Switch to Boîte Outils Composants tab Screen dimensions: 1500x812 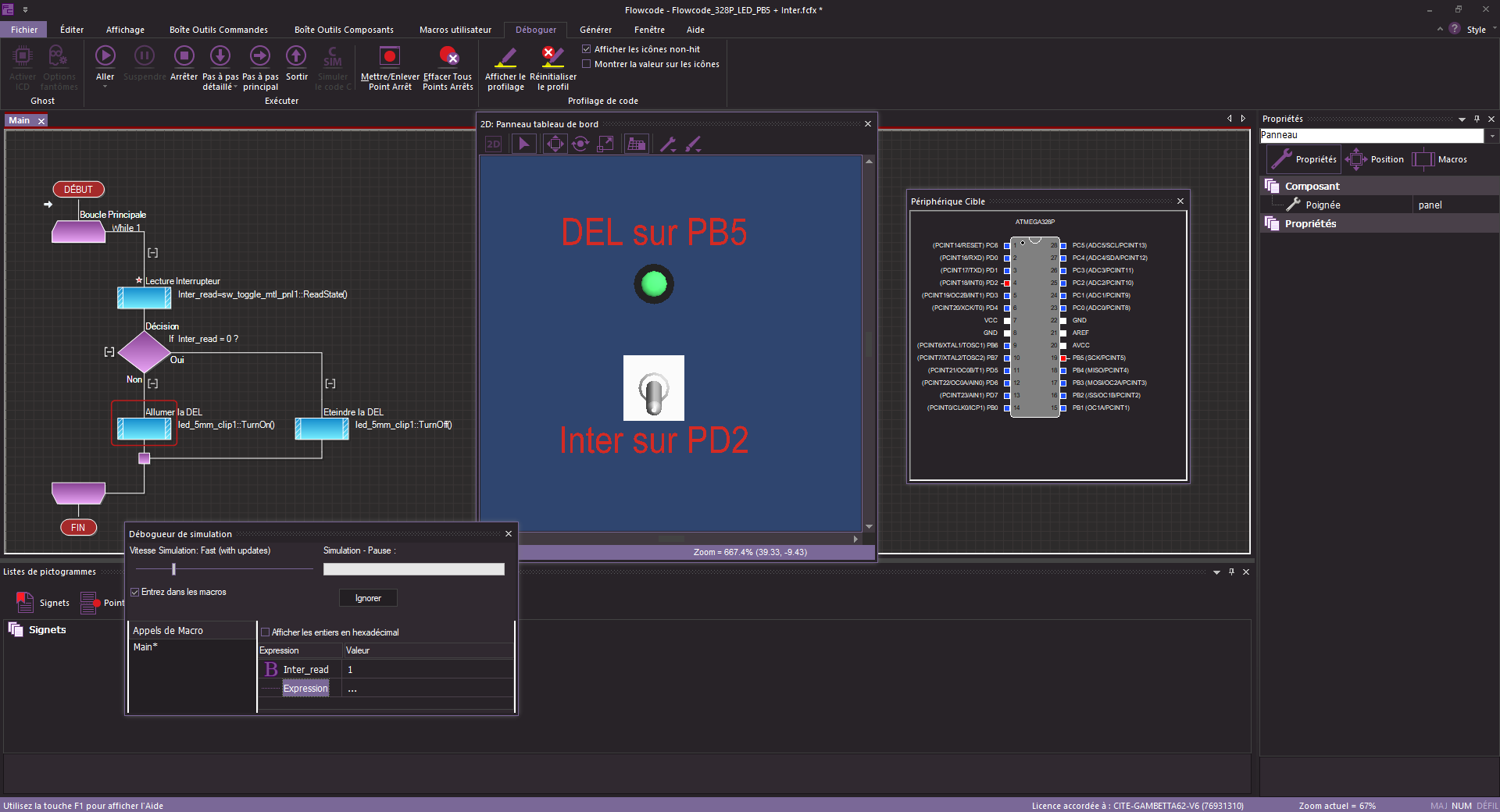pyautogui.click(x=344, y=30)
